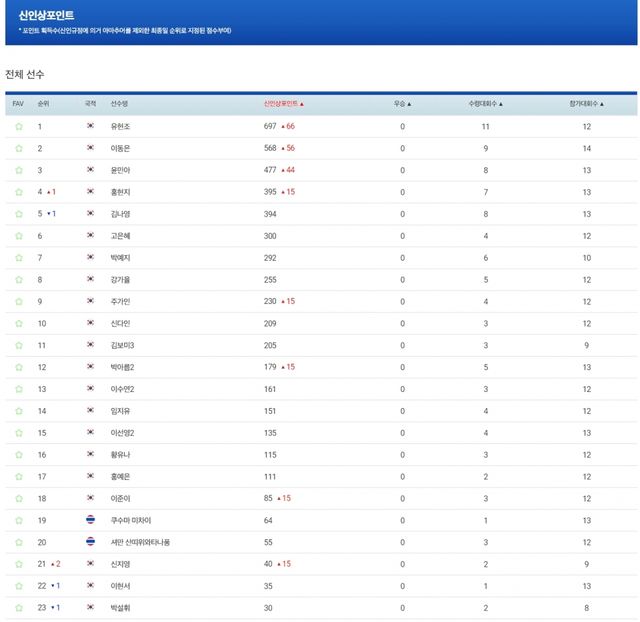Open player 쿠수마 미차이 profile link
Image resolution: width=640 pixels, height=622 pixels.
[x=131, y=520]
